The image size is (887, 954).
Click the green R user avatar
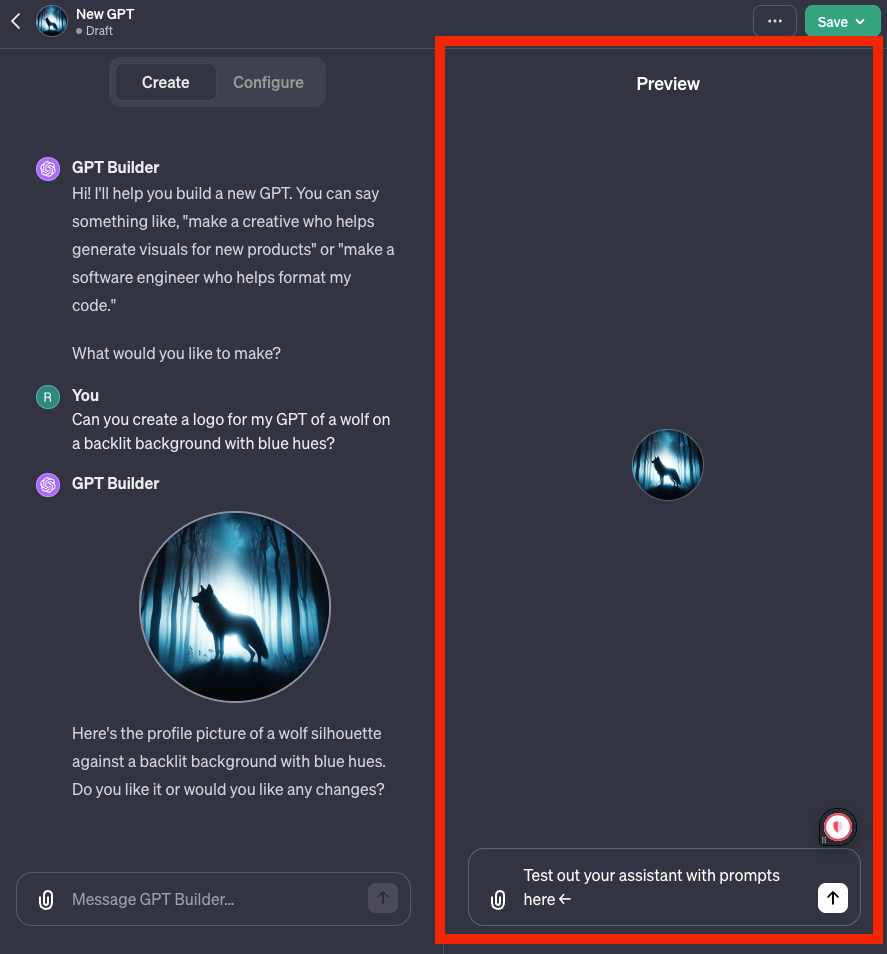[x=48, y=397]
